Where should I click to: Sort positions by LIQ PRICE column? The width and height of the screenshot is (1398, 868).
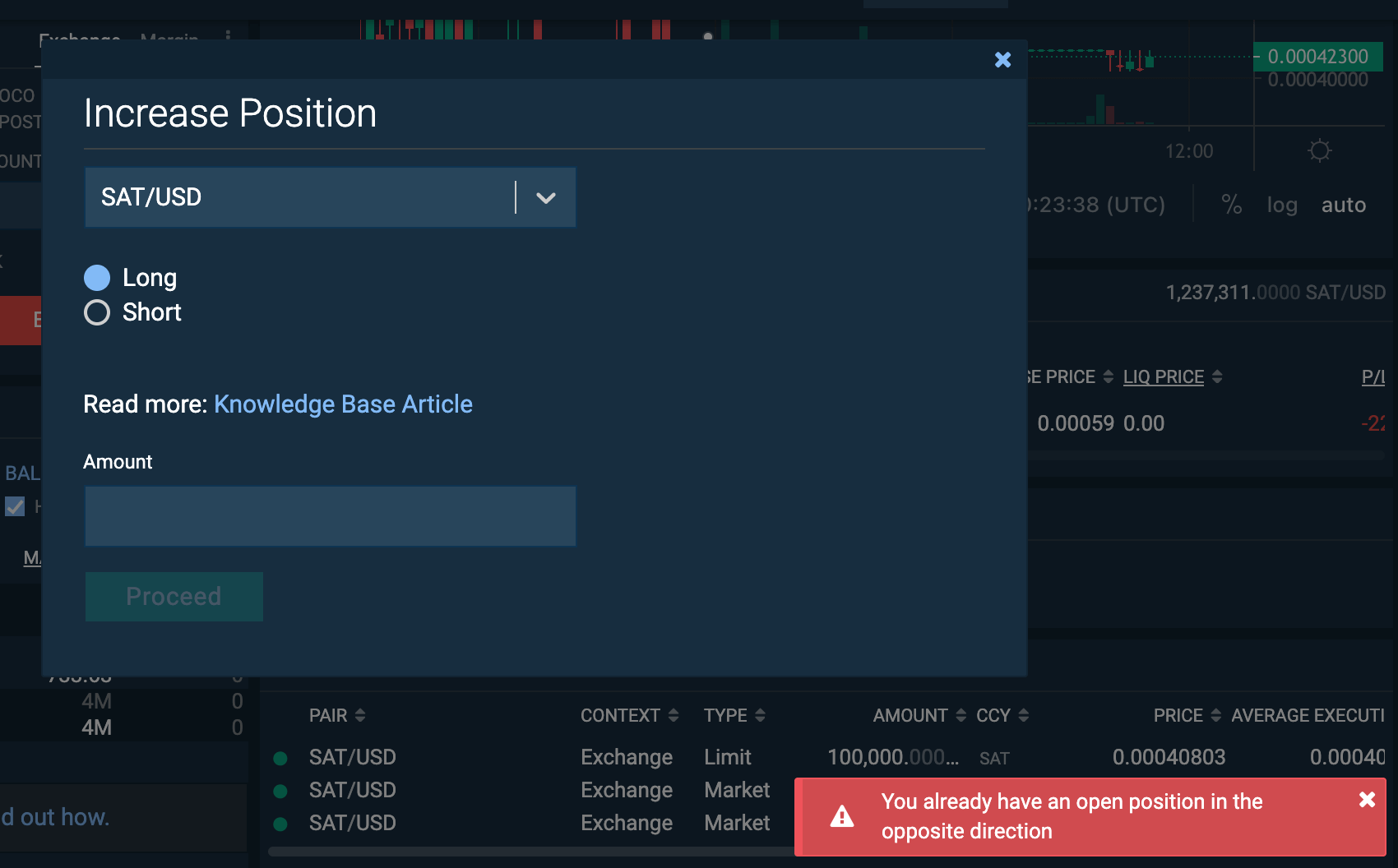tap(1217, 376)
